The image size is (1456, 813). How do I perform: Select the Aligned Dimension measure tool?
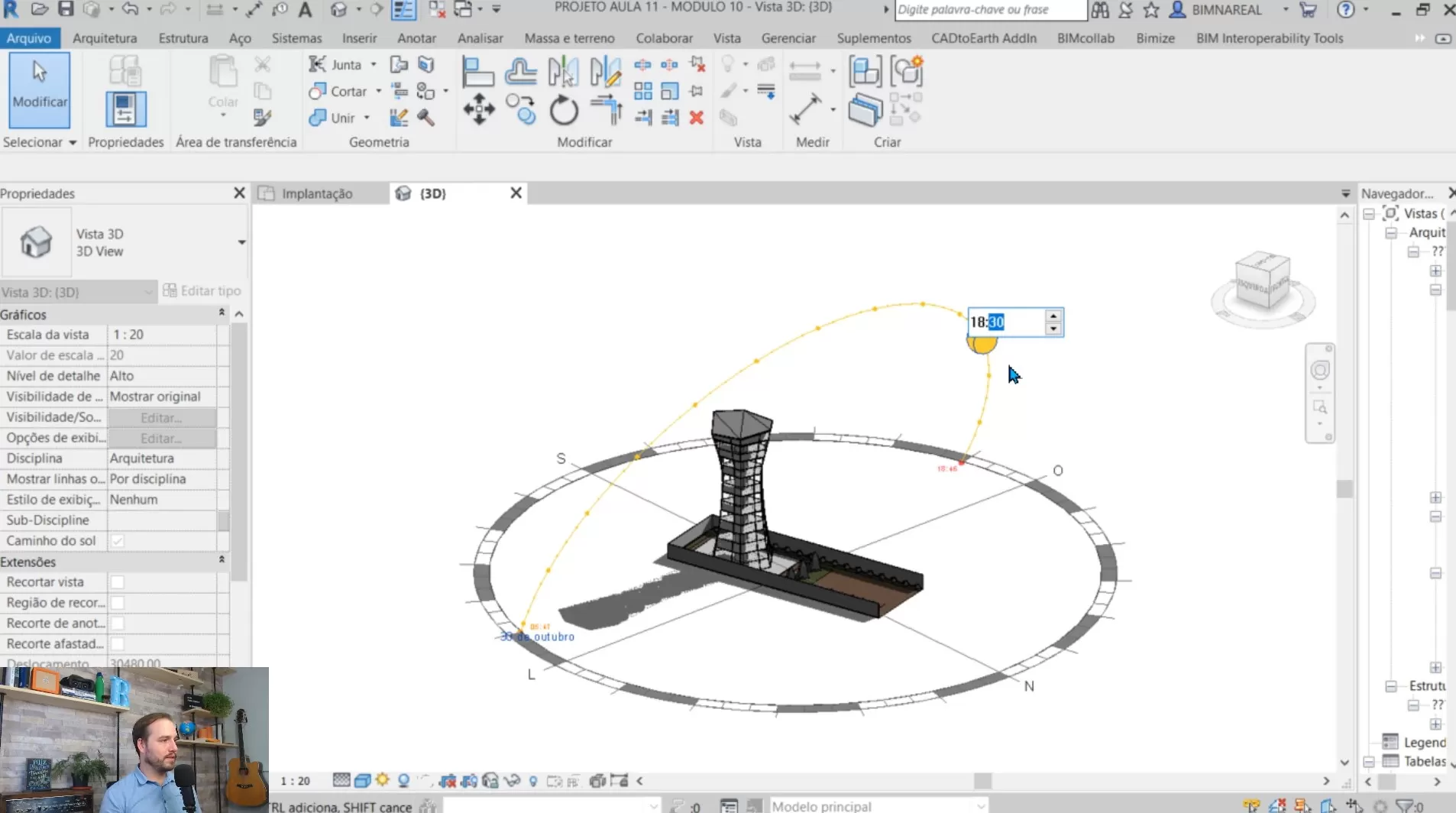(x=805, y=110)
